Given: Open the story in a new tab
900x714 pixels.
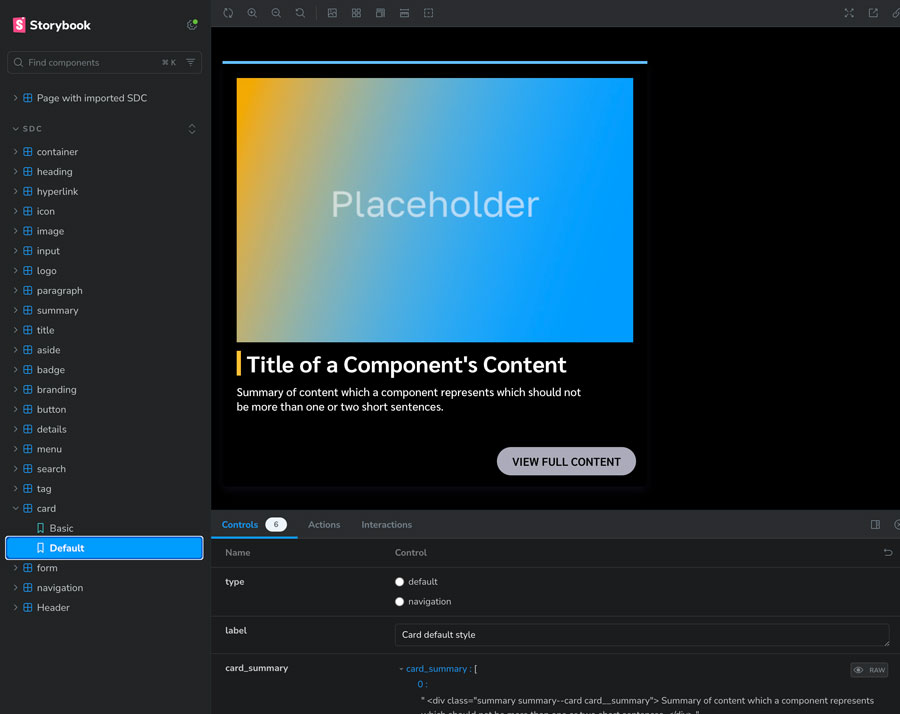Looking at the screenshot, I should point(873,13).
